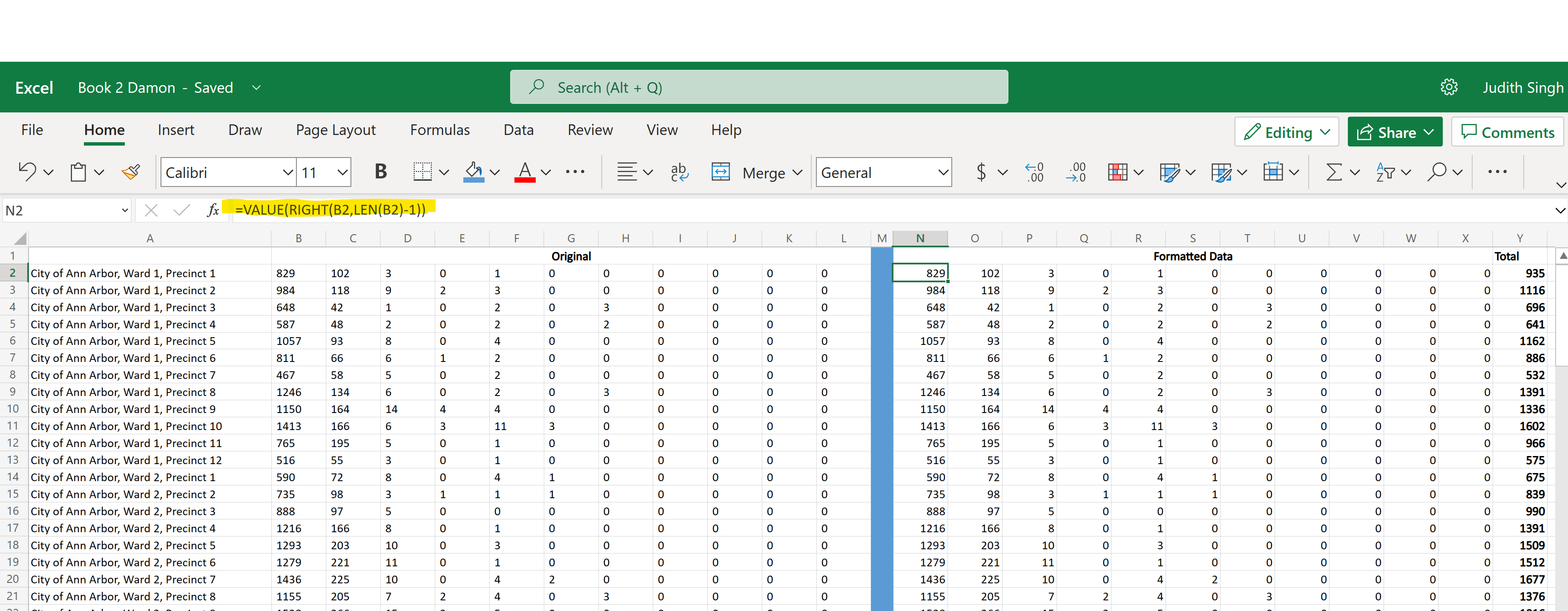This screenshot has width=1568, height=611.
Task: Click the Format Painter brush icon
Action: [x=131, y=172]
